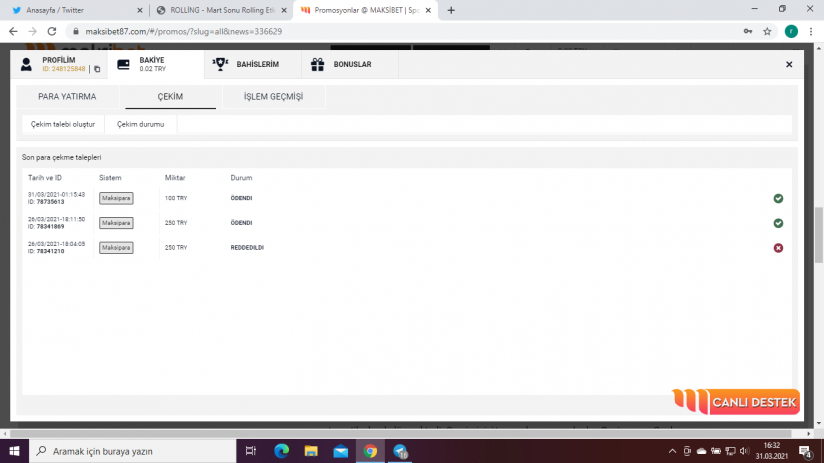Open Canlı Destek live support
The width and height of the screenshot is (824, 463).
pyautogui.click(x=736, y=402)
